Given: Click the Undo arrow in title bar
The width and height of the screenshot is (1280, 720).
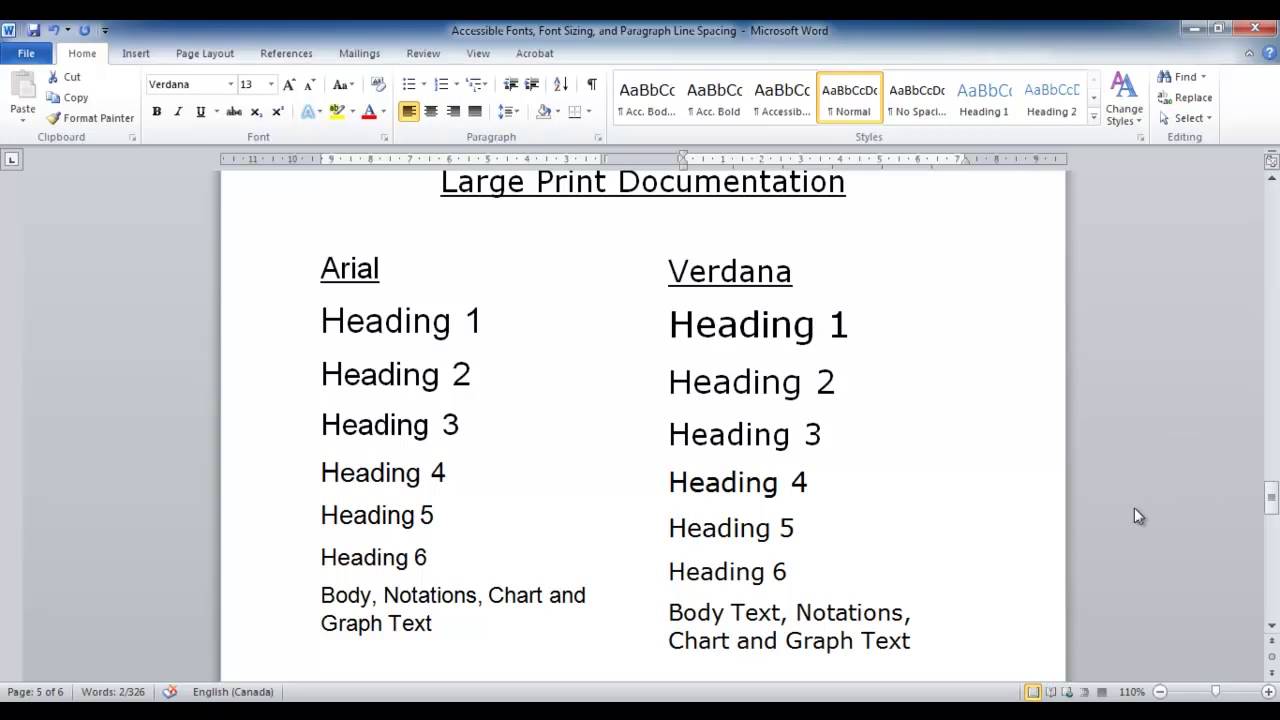Looking at the screenshot, I should [x=54, y=31].
